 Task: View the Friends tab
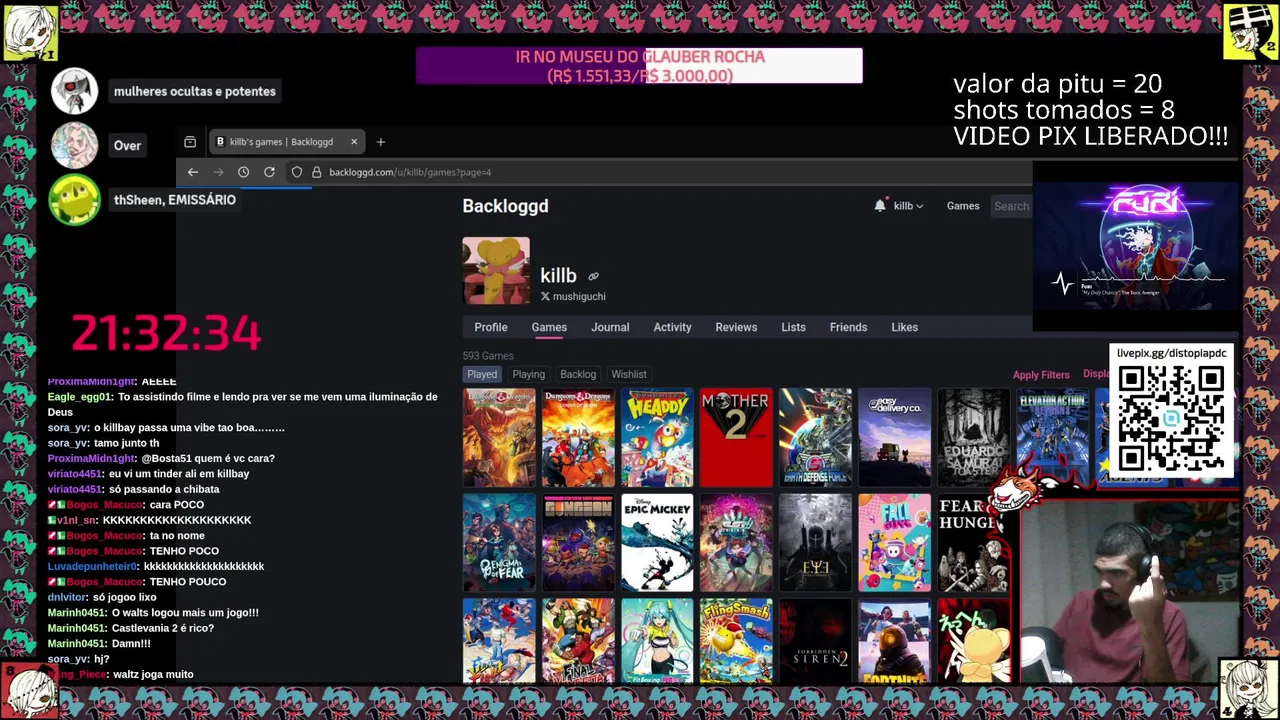[848, 327]
